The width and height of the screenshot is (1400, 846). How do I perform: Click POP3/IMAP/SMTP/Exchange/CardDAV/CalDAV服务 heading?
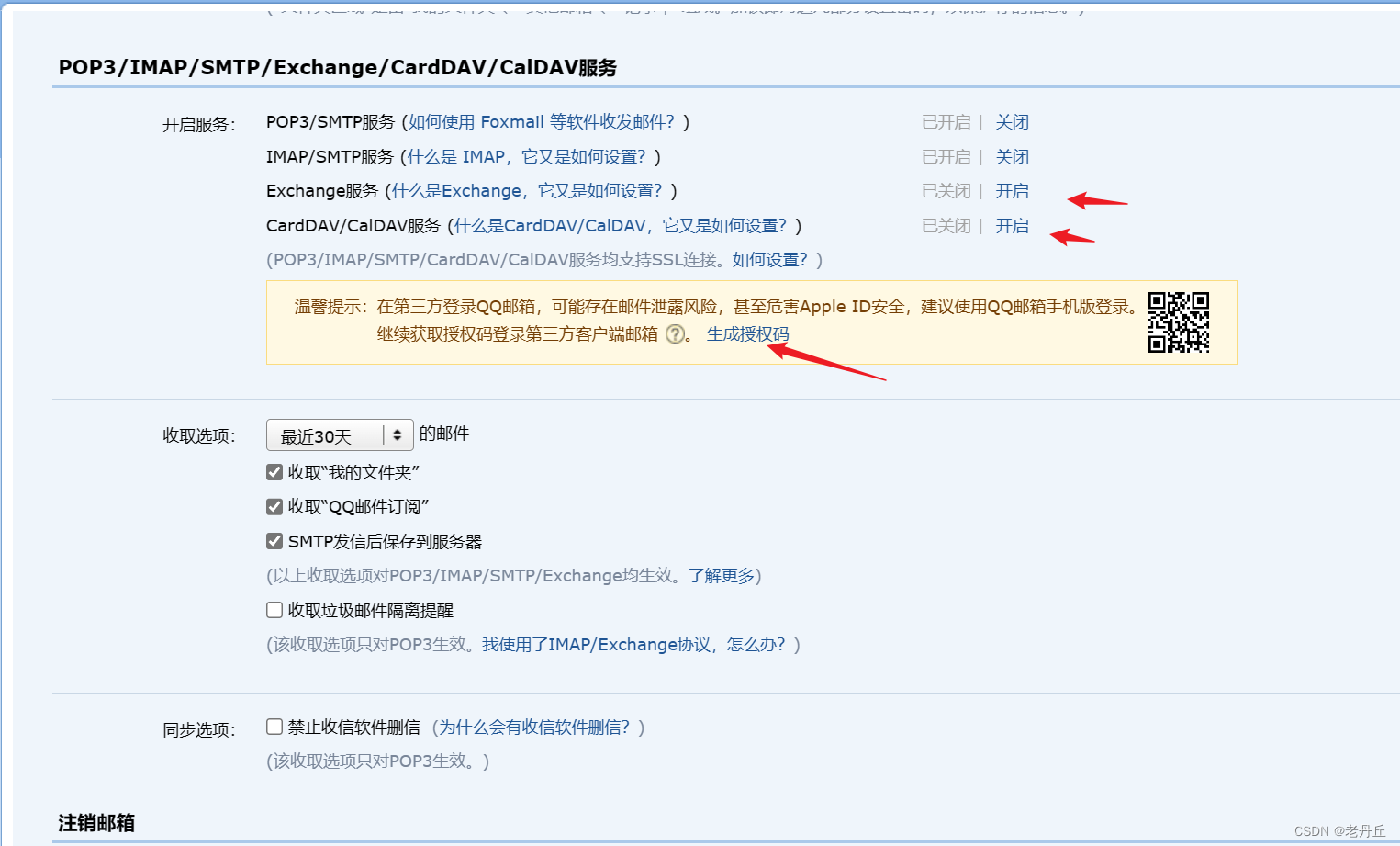pos(338,68)
